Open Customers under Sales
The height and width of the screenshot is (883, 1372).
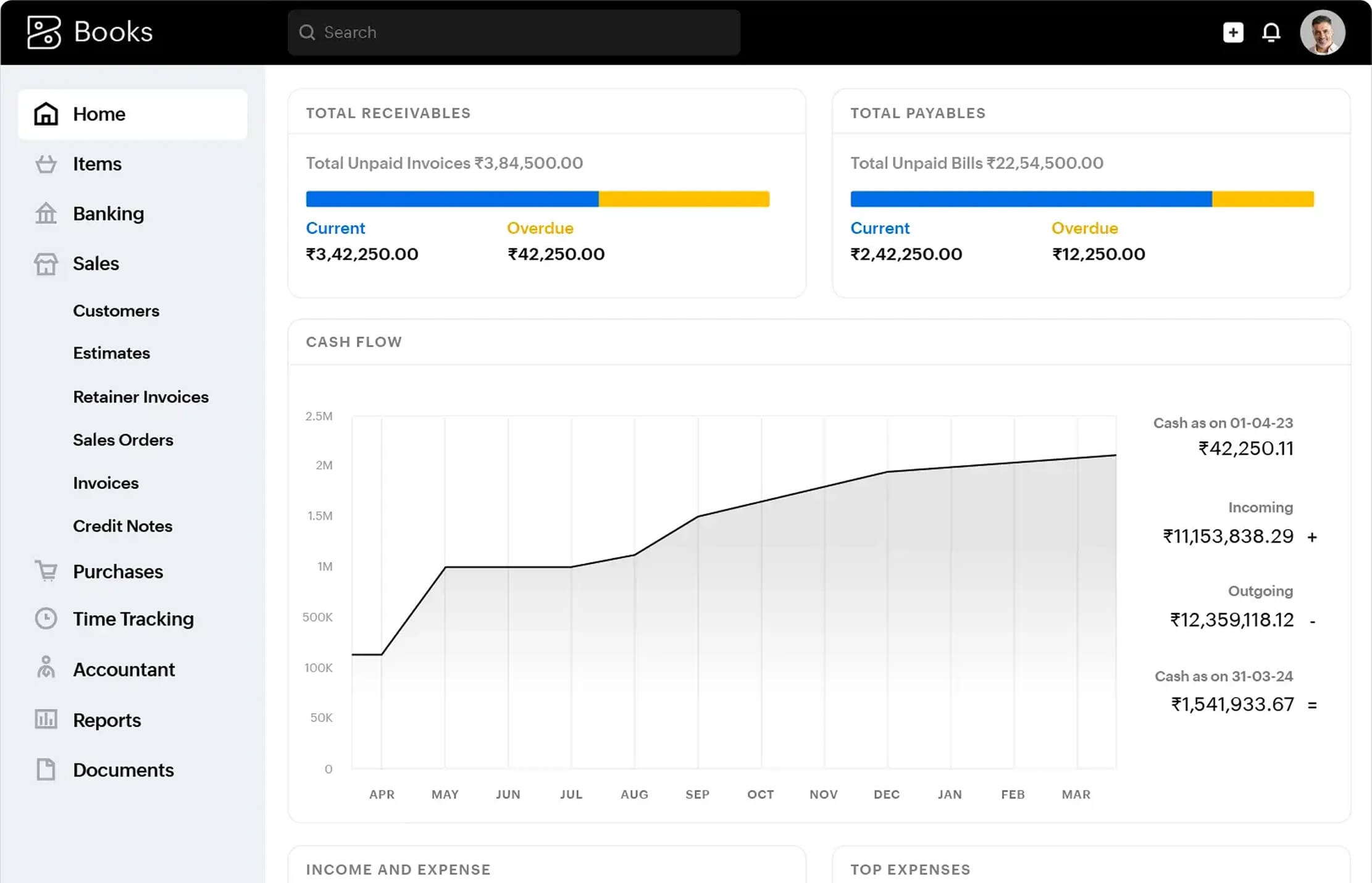click(116, 311)
